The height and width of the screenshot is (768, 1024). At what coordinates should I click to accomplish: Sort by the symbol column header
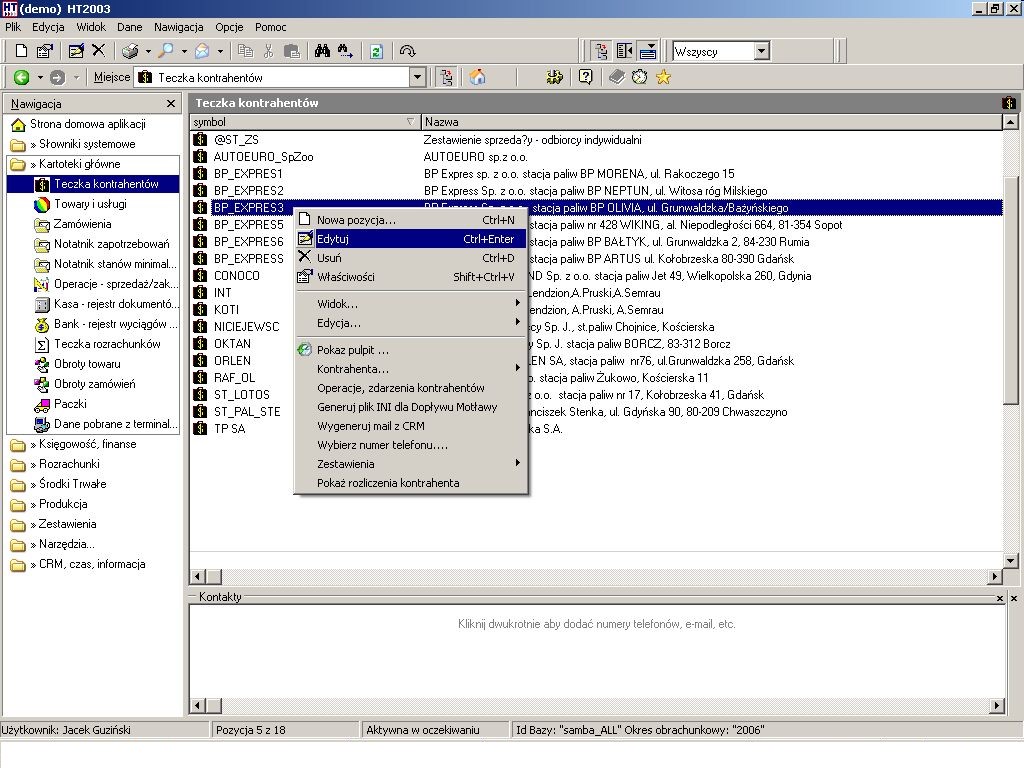305,121
